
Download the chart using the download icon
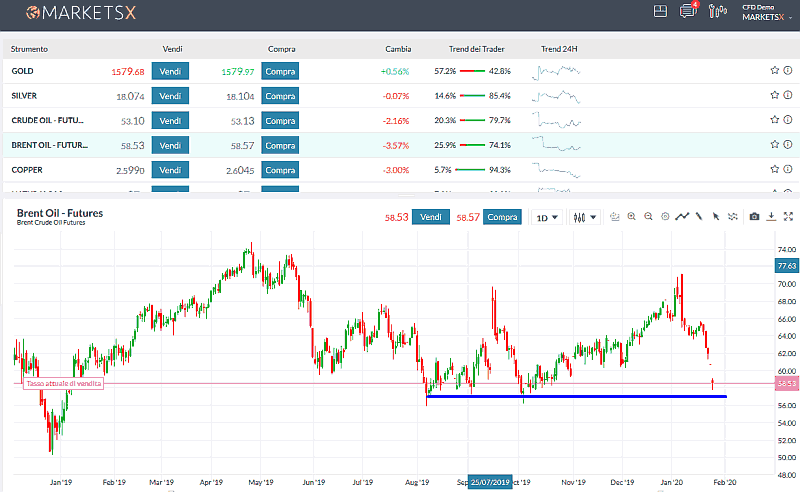771,217
